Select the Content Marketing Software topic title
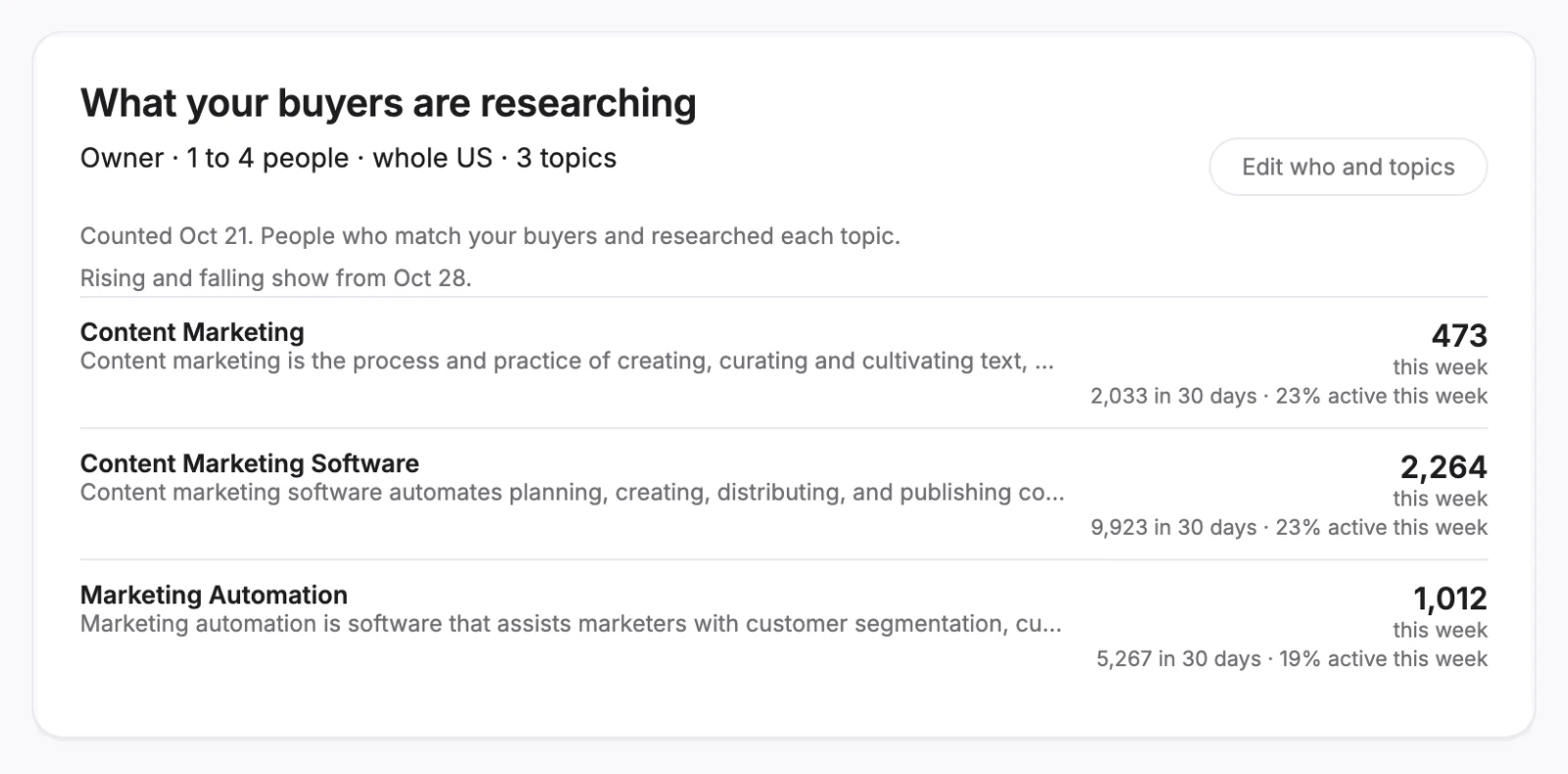Viewport: 1568px width, 774px height. 250,463
